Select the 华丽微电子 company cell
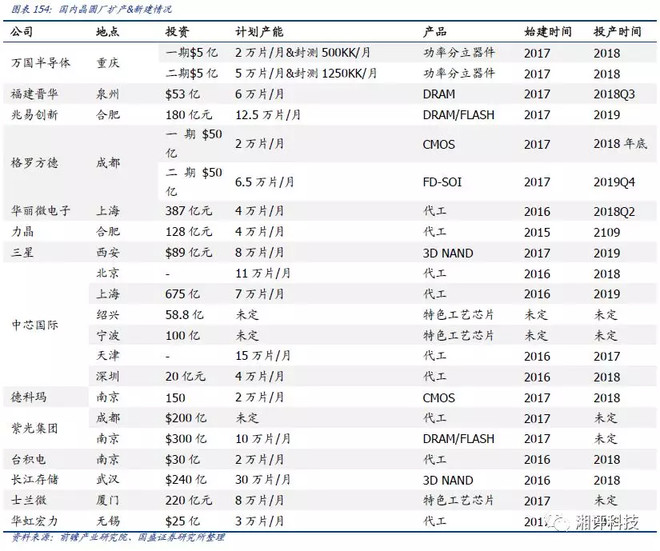Viewport: 660px width, 551px height. pos(40,210)
